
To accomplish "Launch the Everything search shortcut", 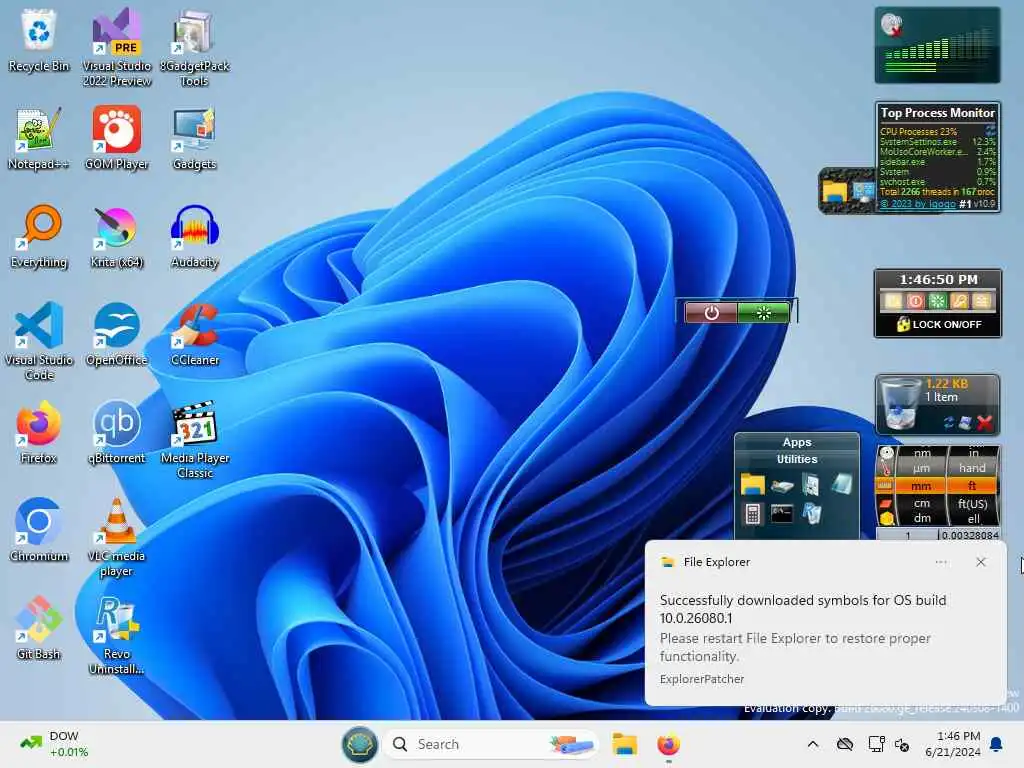I will (39, 236).
